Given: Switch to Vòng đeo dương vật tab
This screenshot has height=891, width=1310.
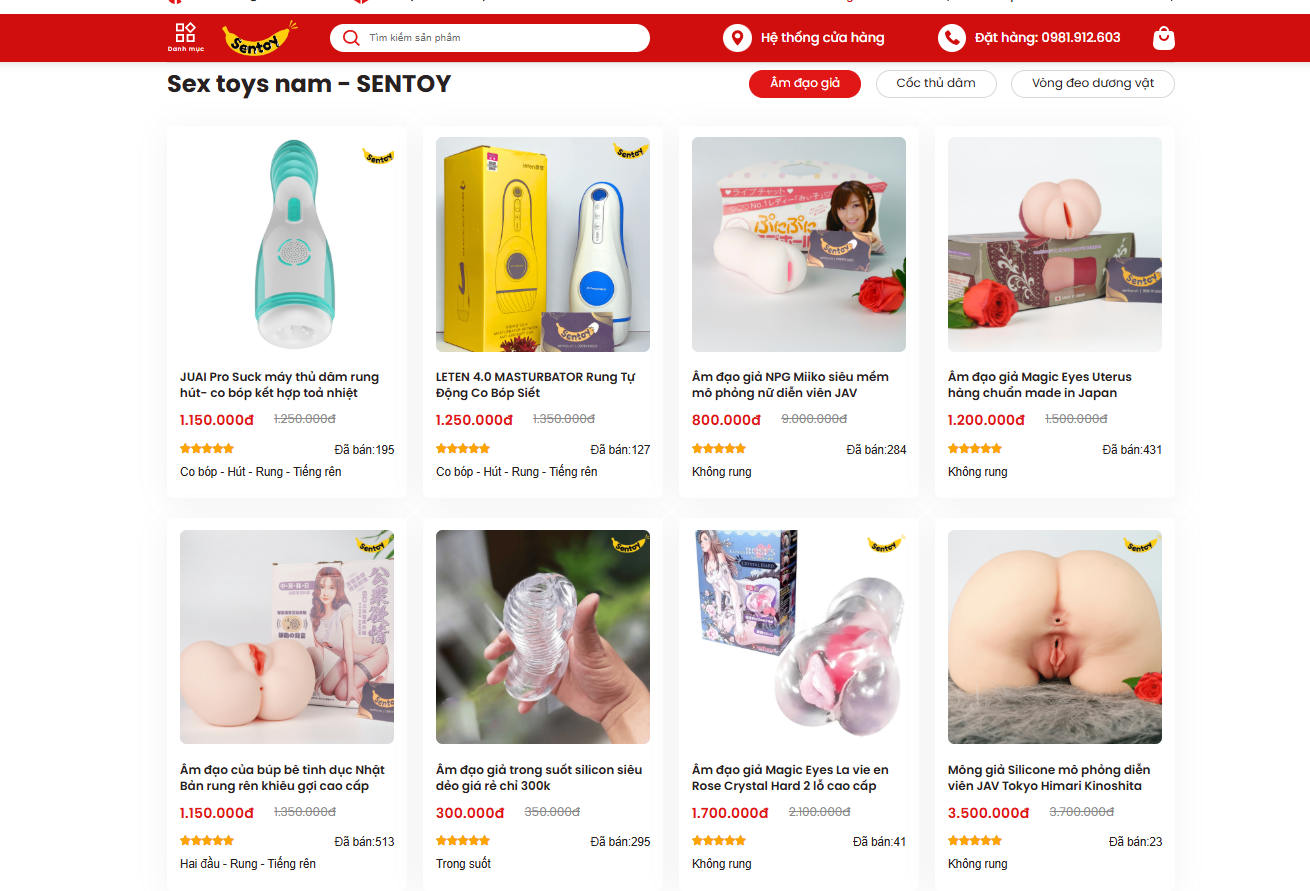Looking at the screenshot, I should (x=1093, y=84).
